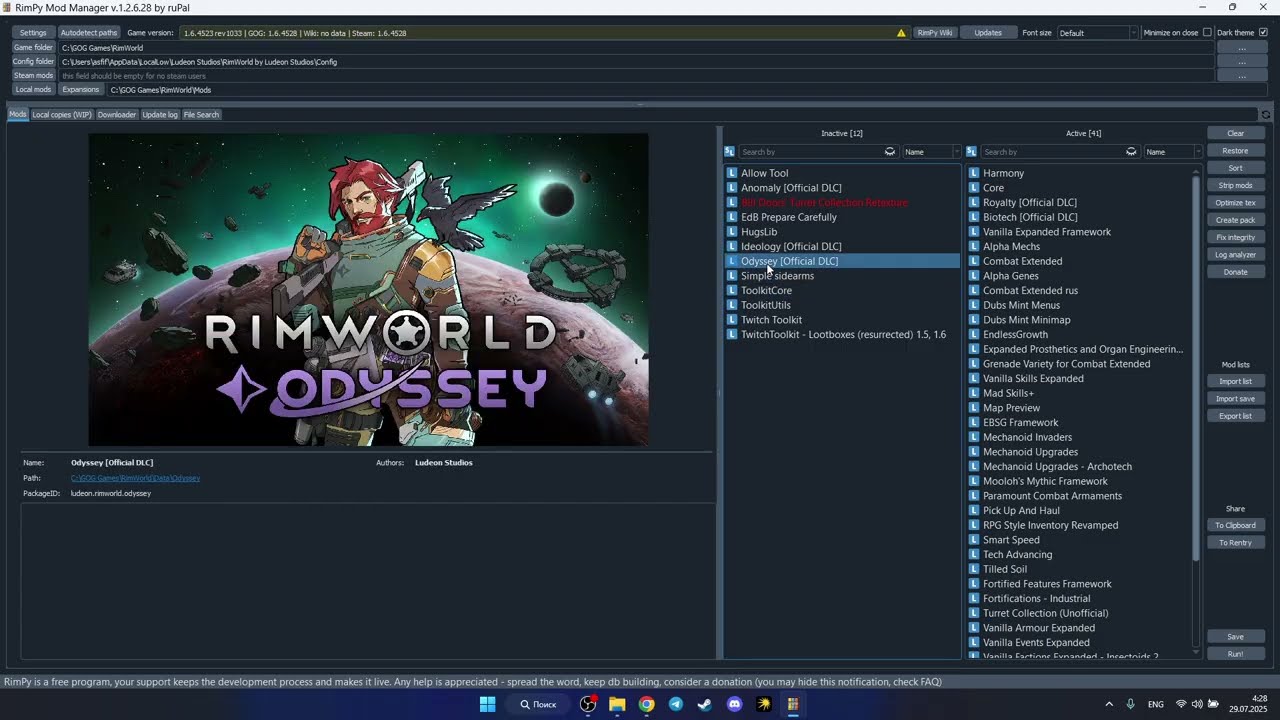Click the Run! button
This screenshot has height=720, width=1280.
[1236, 654]
